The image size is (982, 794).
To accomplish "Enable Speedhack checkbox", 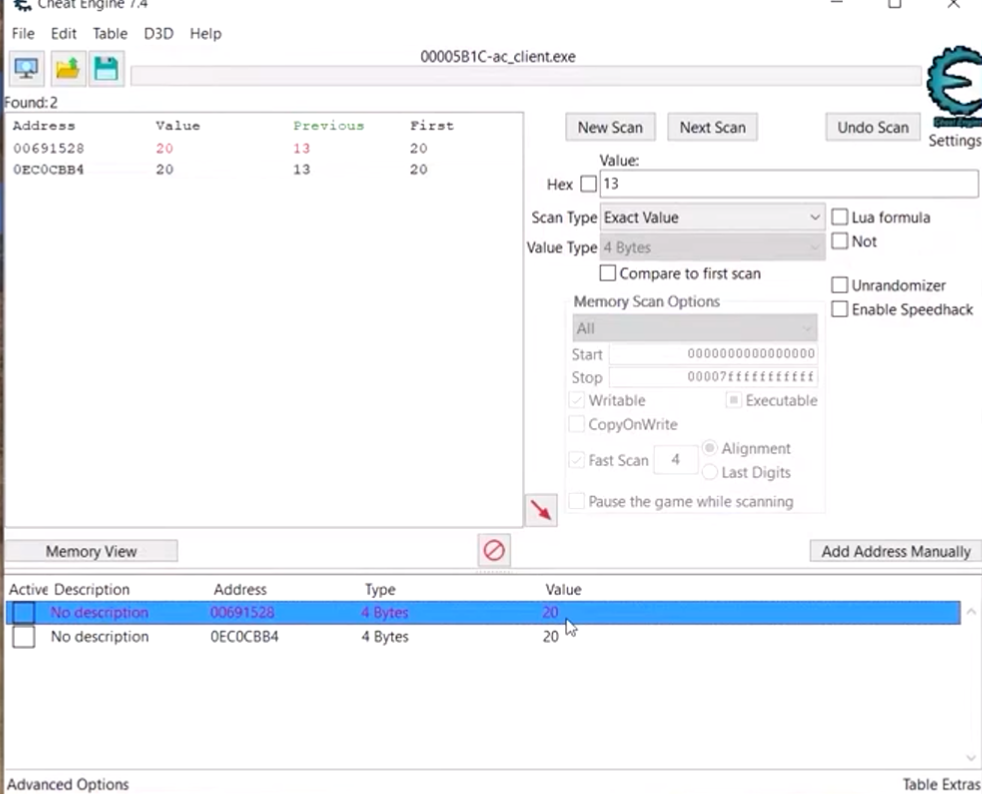I will coord(840,309).
